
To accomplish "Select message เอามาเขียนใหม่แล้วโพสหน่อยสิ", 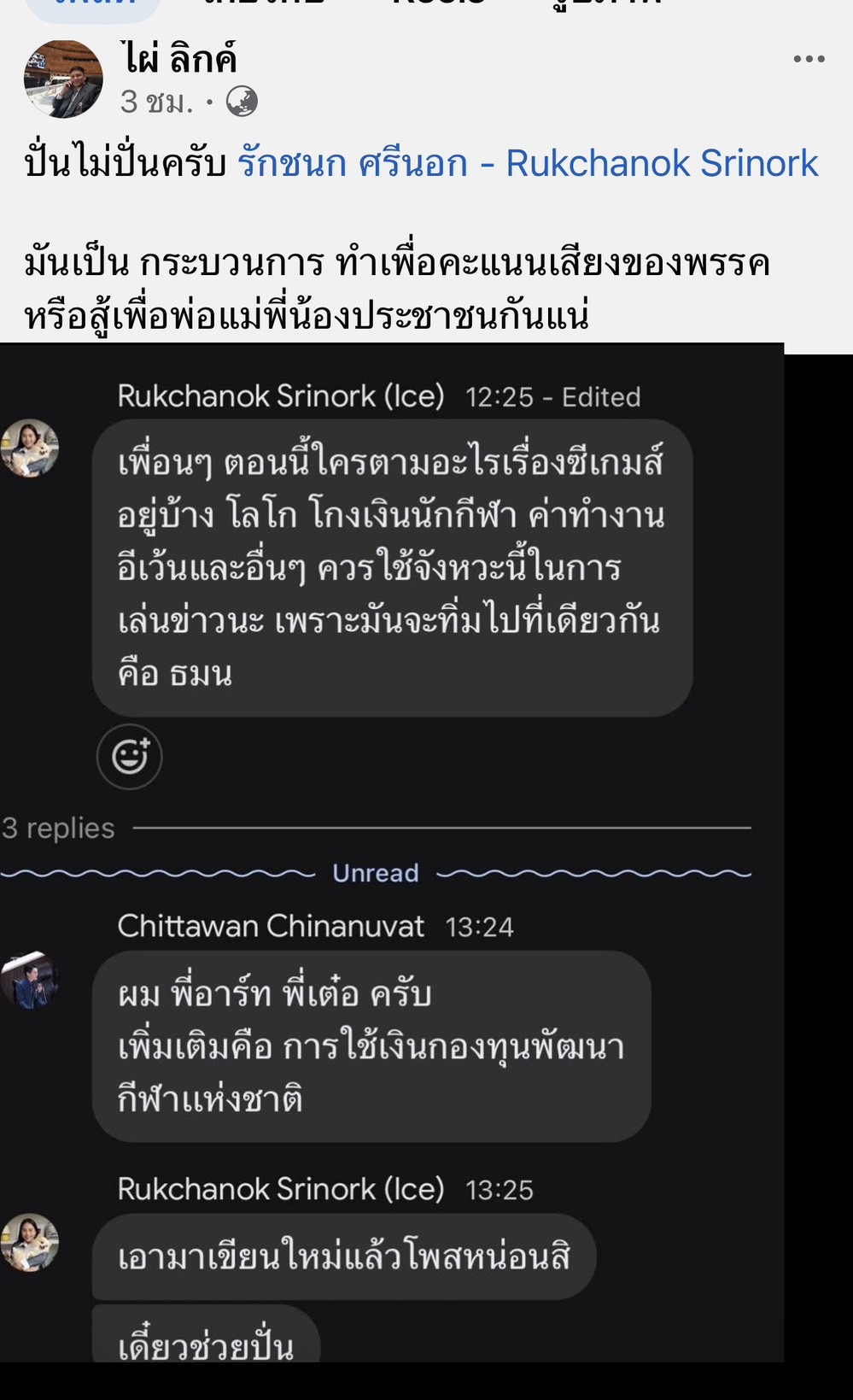I will tap(344, 1256).
